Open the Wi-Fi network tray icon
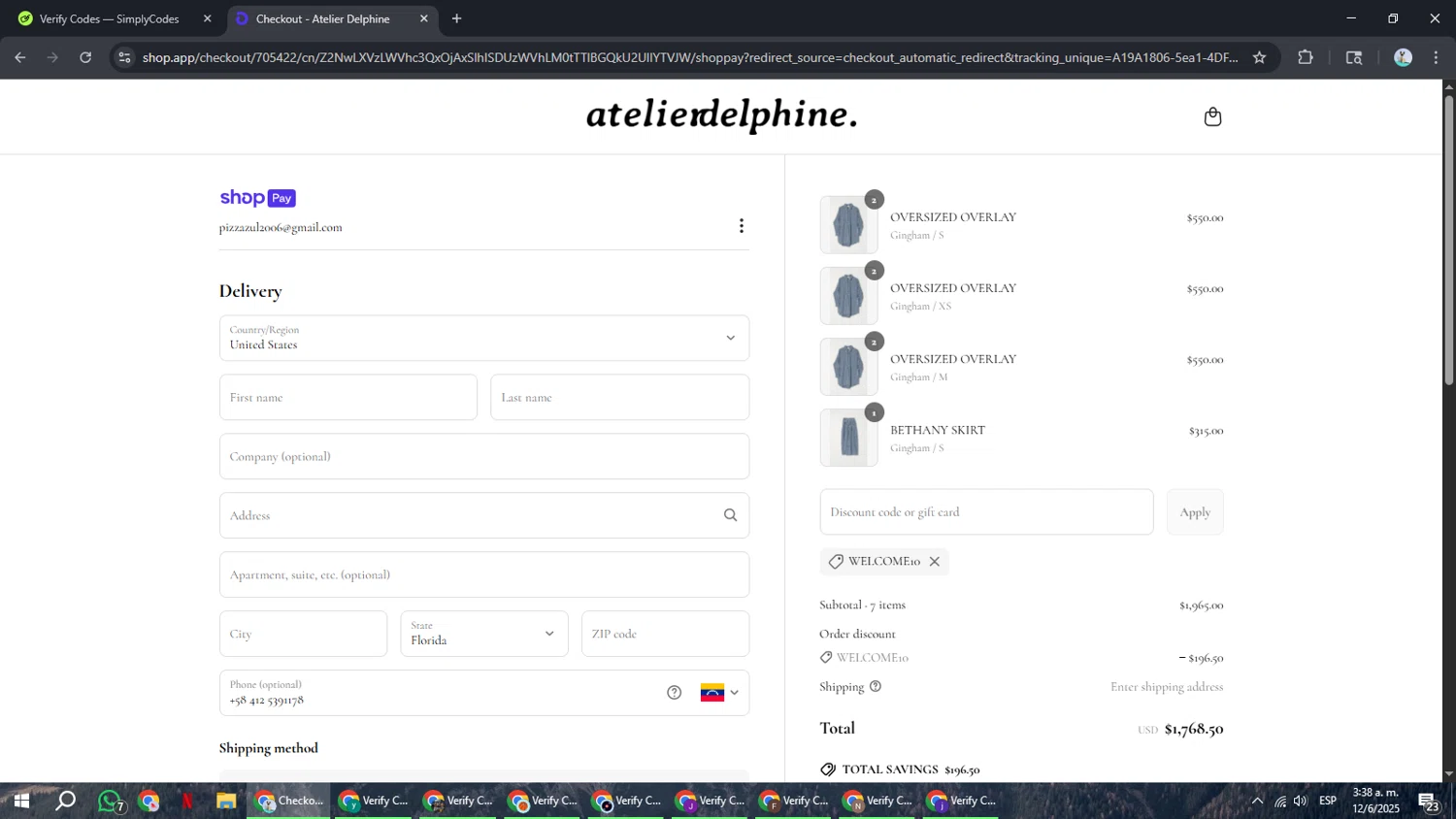The width and height of the screenshot is (1456, 819). (1280, 801)
